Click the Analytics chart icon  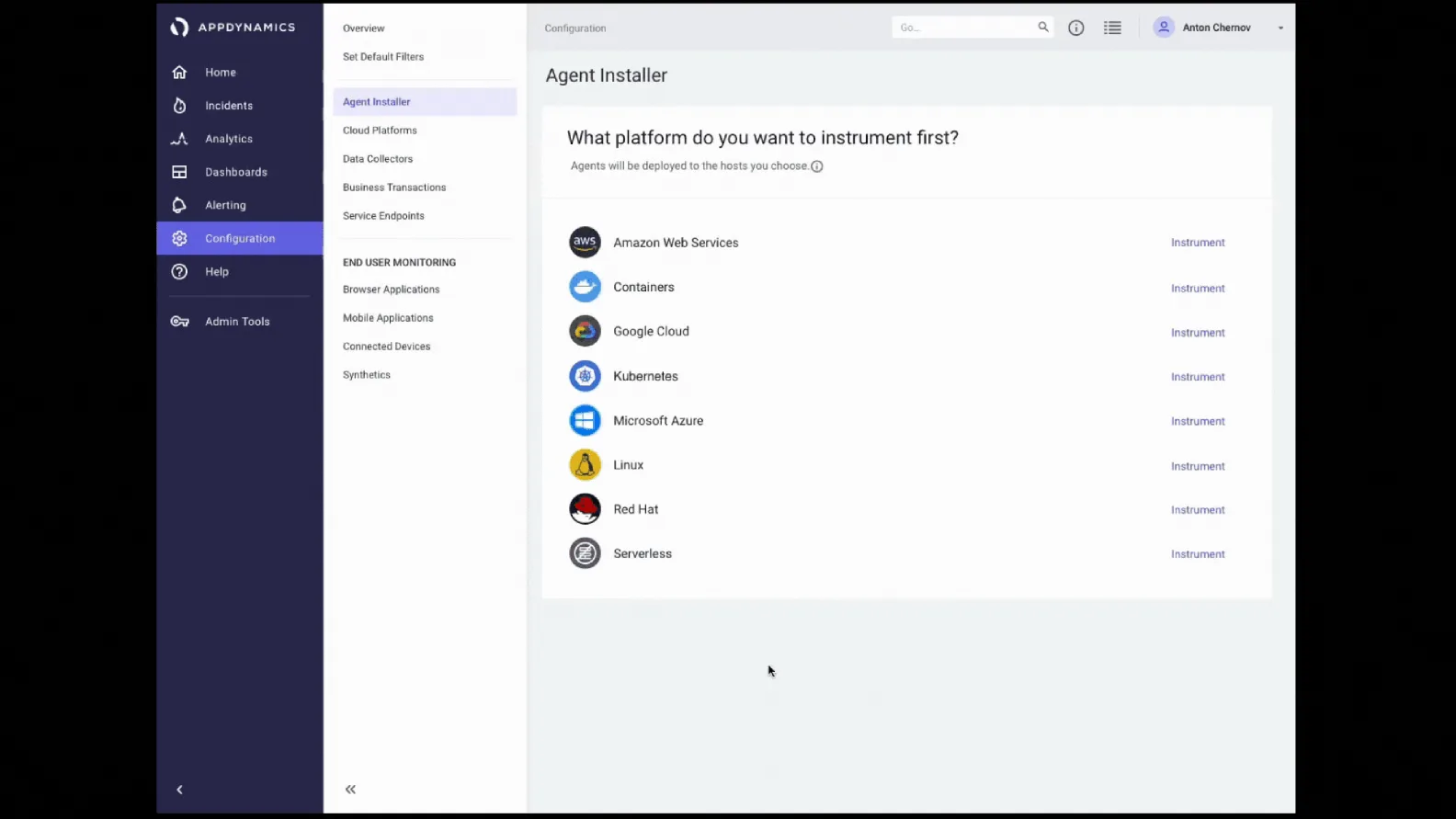point(179,139)
